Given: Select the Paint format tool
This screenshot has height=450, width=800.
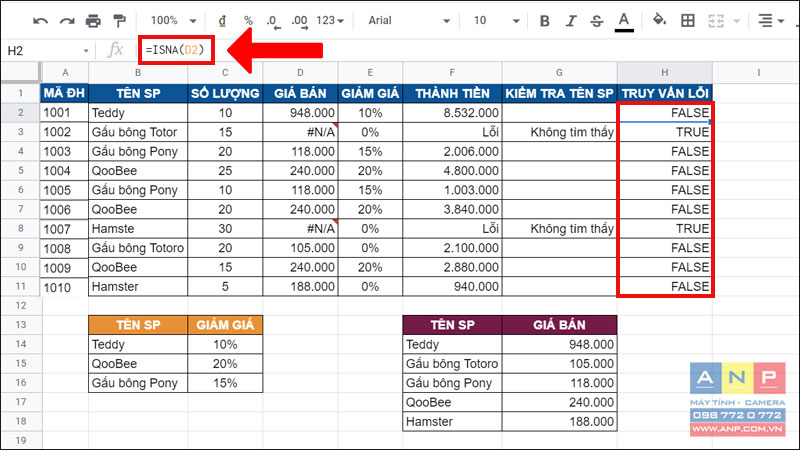Looking at the screenshot, I should pyautogui.click(x=119, y=21).
